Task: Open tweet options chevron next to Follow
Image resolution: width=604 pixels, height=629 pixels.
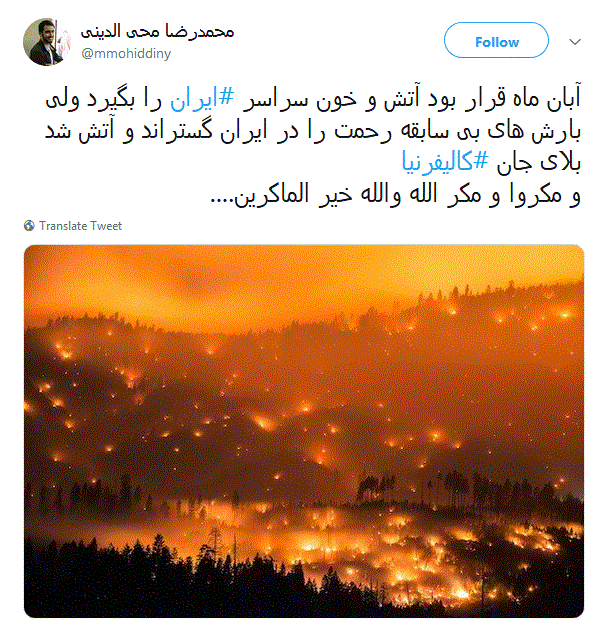Action: [x=575, y=42]
